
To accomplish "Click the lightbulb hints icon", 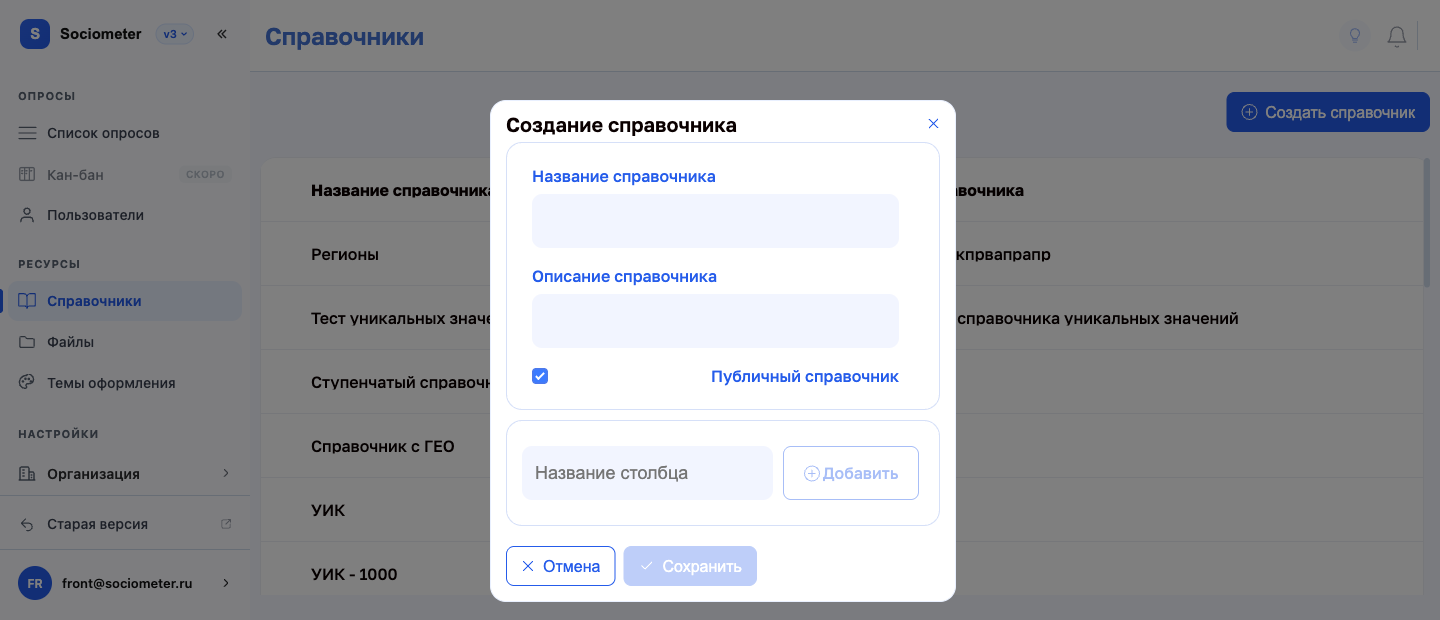I will pyautogui.click(x=1355, y=36).
